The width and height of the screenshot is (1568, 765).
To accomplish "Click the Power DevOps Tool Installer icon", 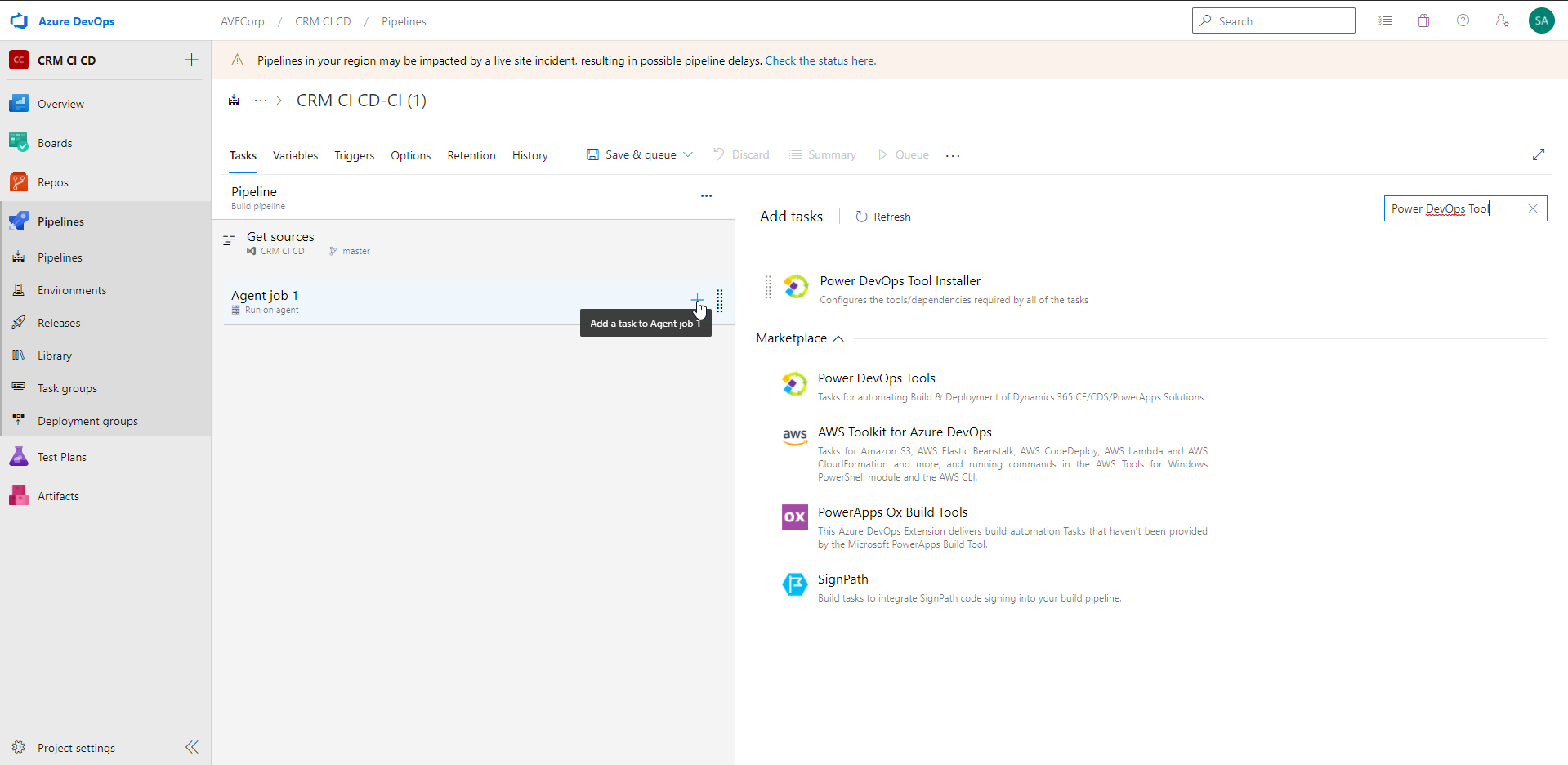I will [796, 286].
